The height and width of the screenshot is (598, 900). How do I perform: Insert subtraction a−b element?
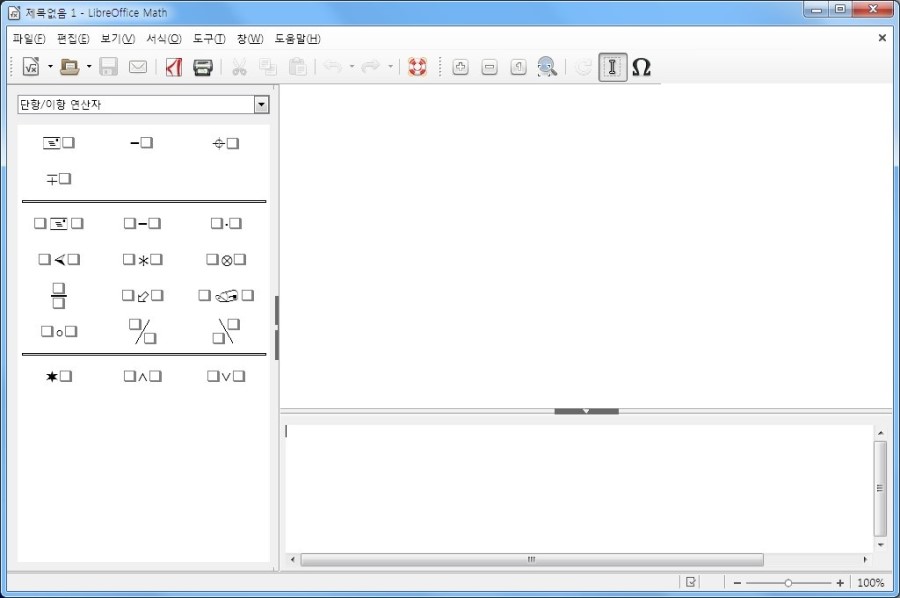coord(142,223)
